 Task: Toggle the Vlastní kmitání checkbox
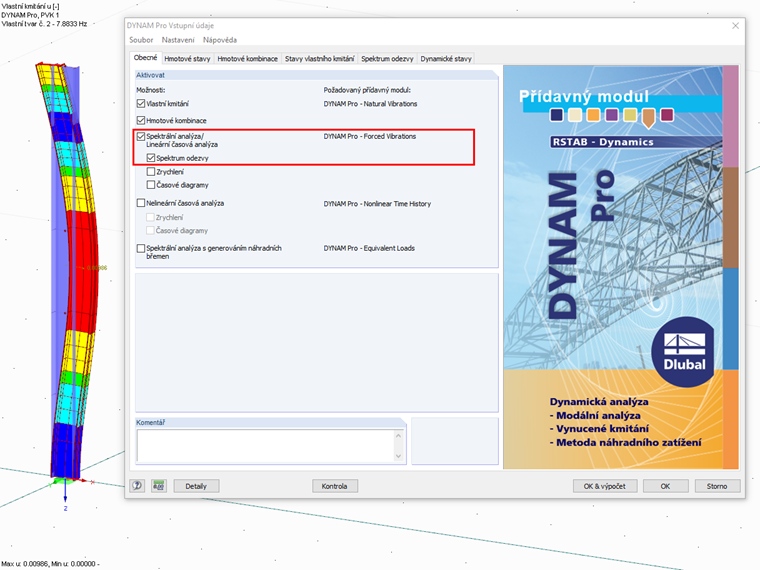[x=141, y=104]
